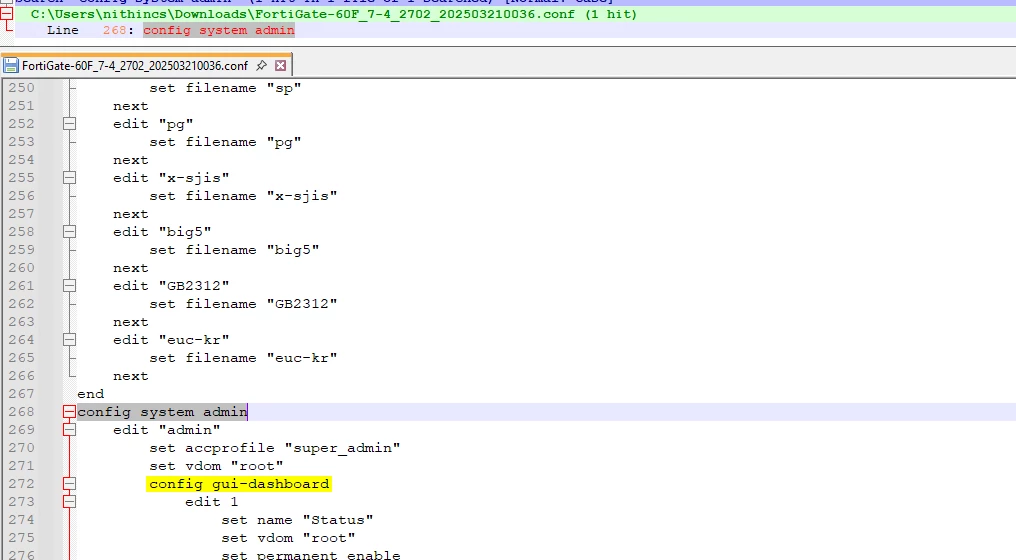Fold the edit "x-sjis" block
Image resolution: width=1016 pixels, height=560 pixels.
point(69,178)
